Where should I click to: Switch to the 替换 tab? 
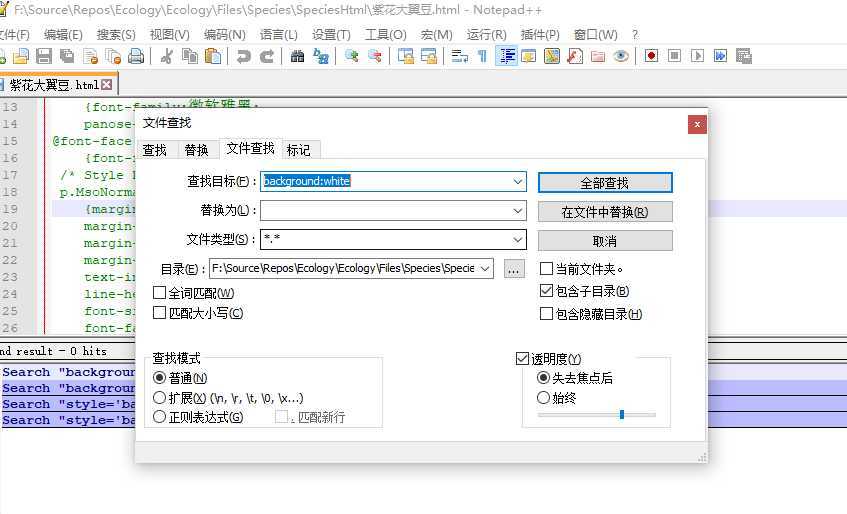pos(197,150)
